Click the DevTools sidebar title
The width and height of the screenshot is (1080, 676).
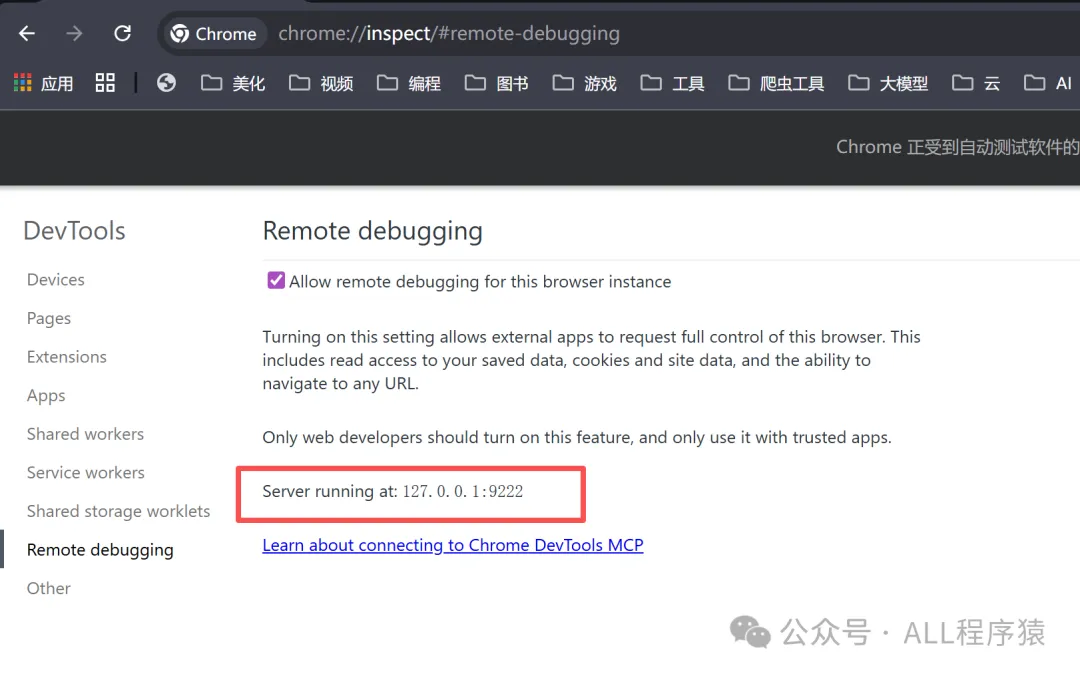[x=74, y=231]
